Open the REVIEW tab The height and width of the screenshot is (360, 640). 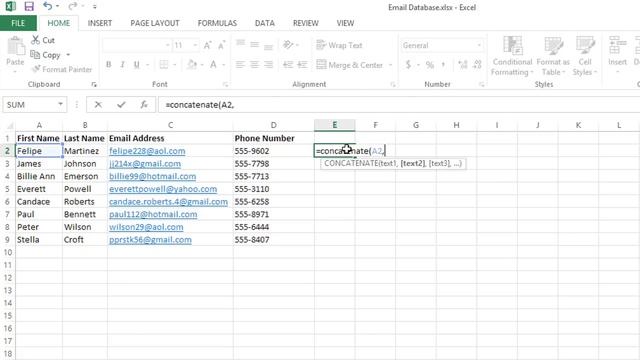(x=306, y=23)
